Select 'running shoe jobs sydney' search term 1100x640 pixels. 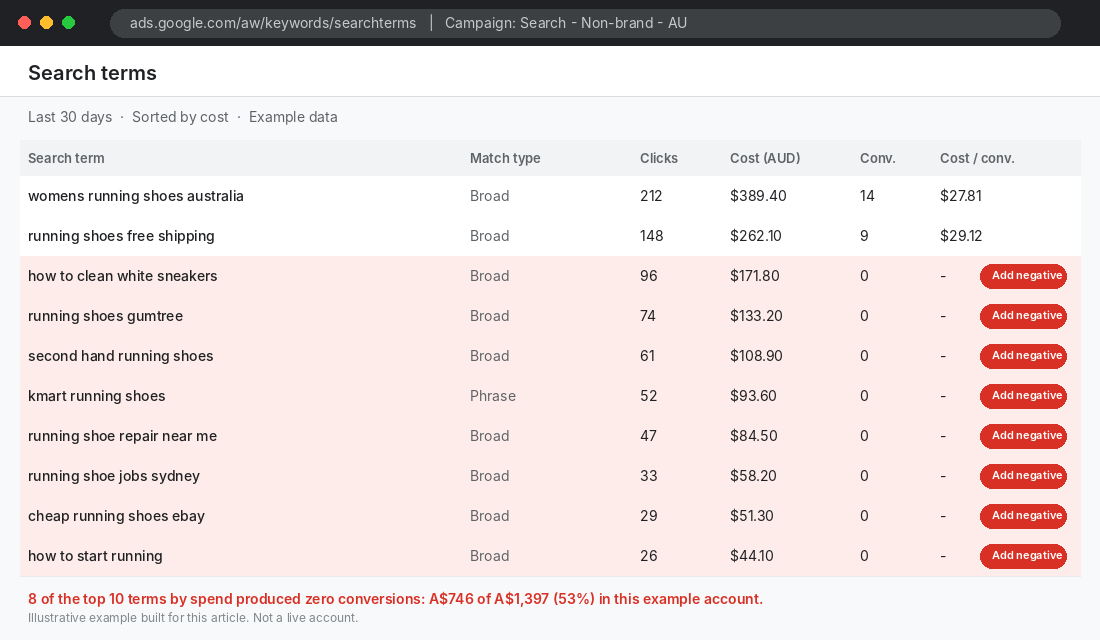point(114,476)
